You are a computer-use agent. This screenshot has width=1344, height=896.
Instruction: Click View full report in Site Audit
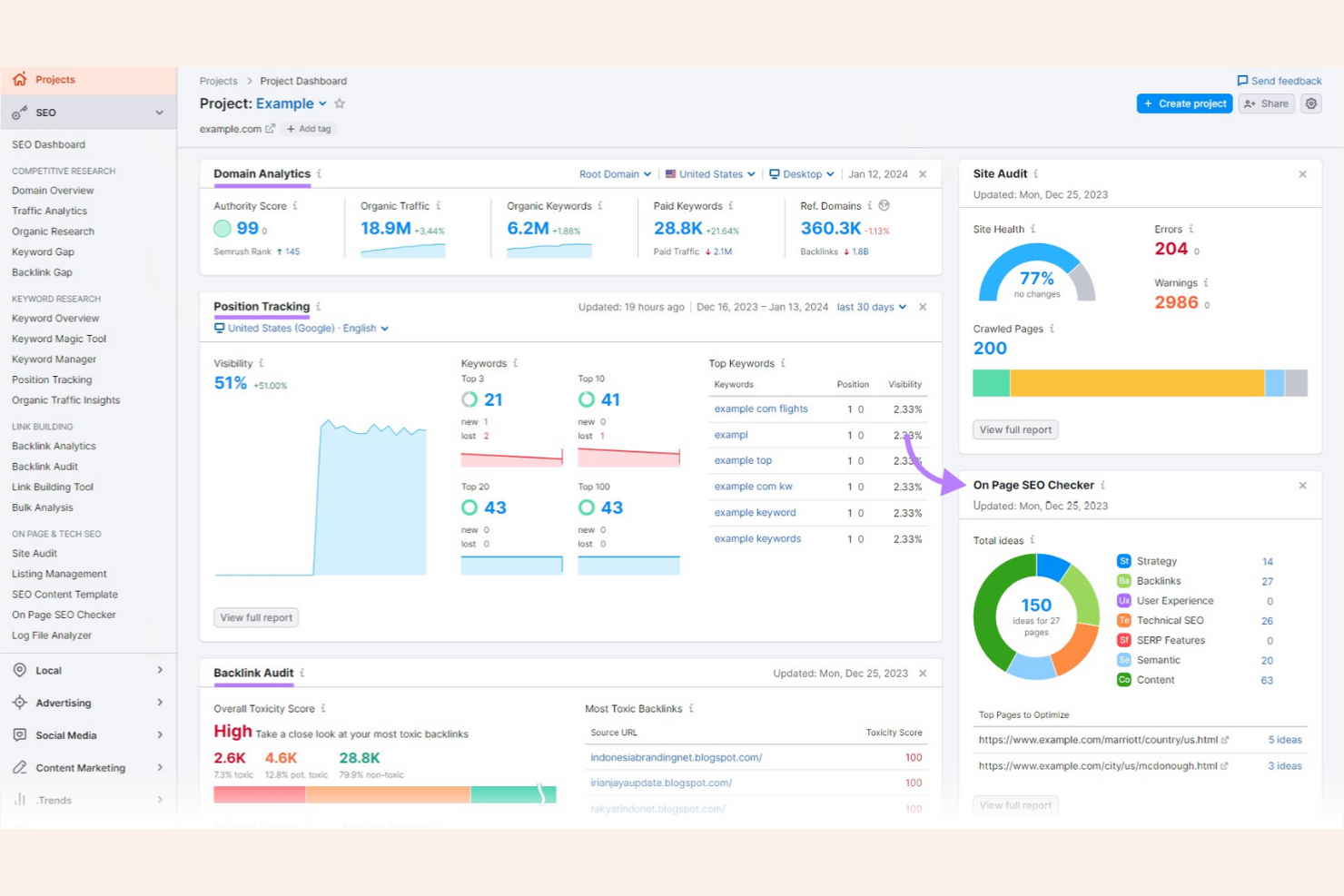point(1015,429)
